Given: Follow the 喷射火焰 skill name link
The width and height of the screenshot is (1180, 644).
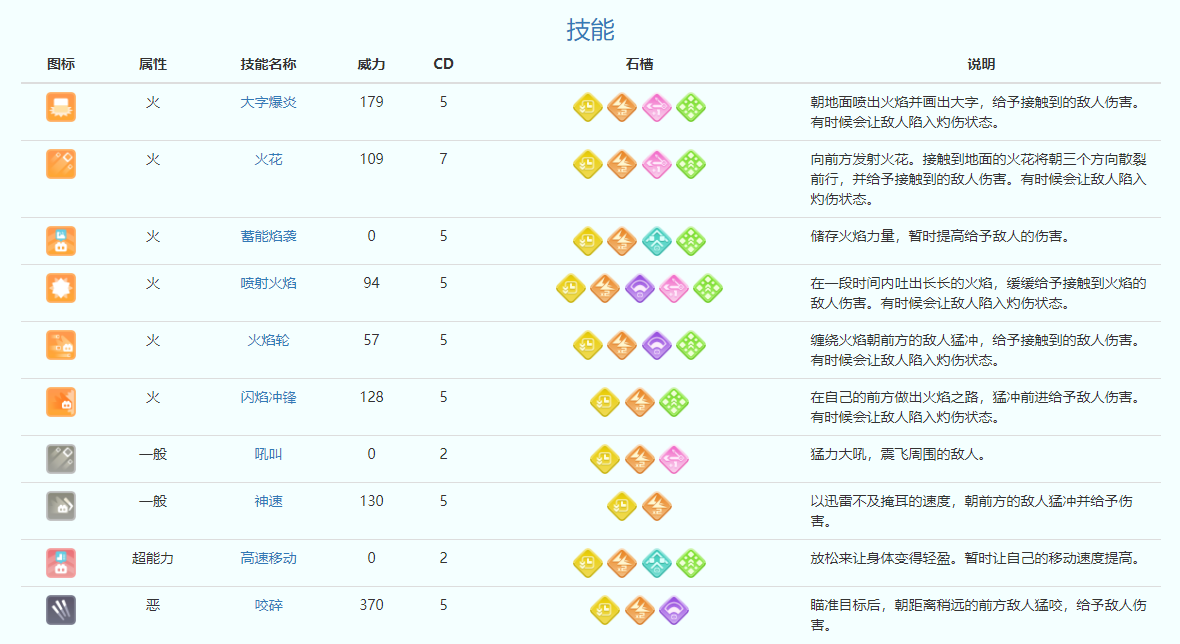Looking at the screenshot, I should pos(268,283).
